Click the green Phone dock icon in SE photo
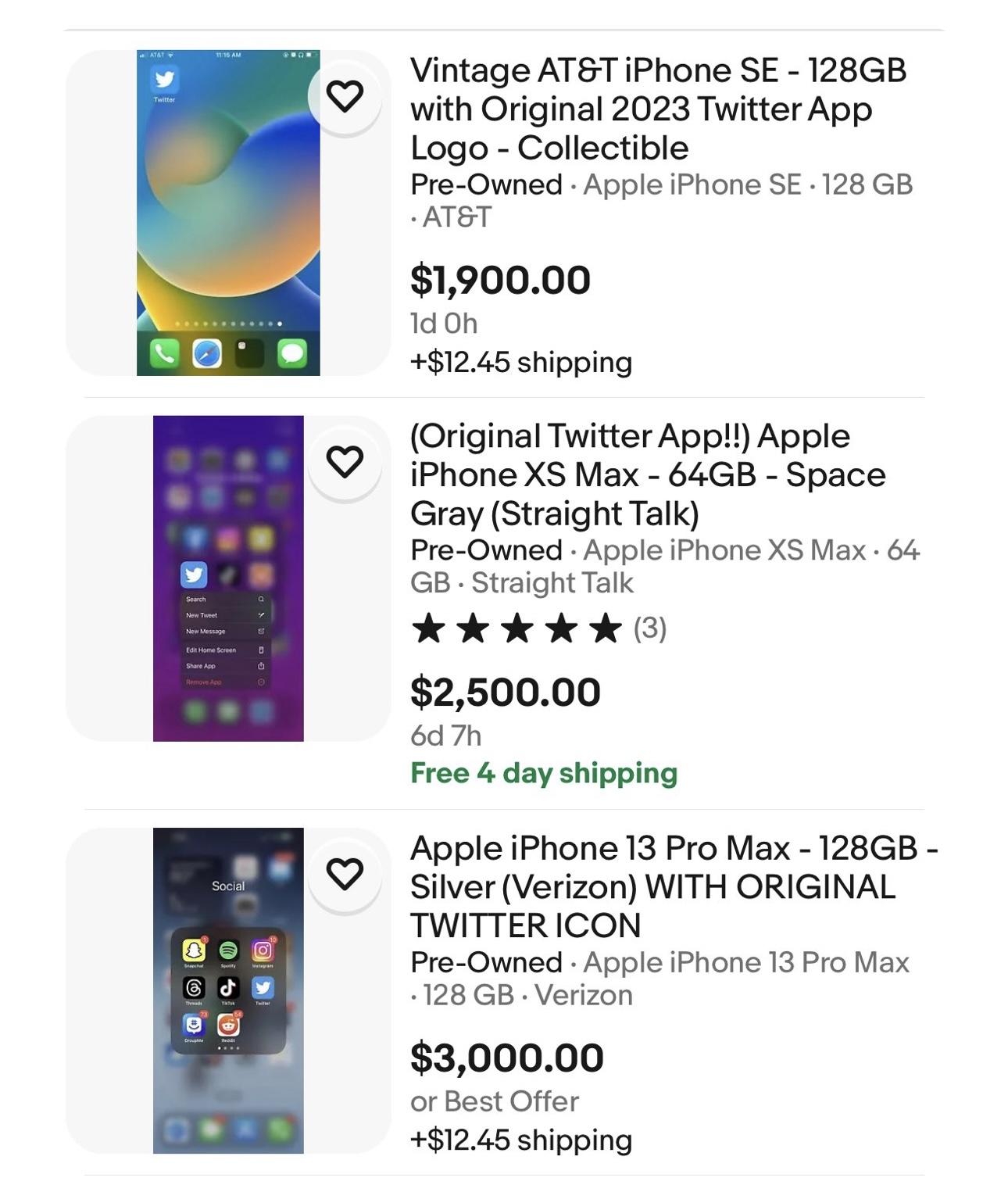Viewport: 1008px width, 1192px height. tap(164, 354)
